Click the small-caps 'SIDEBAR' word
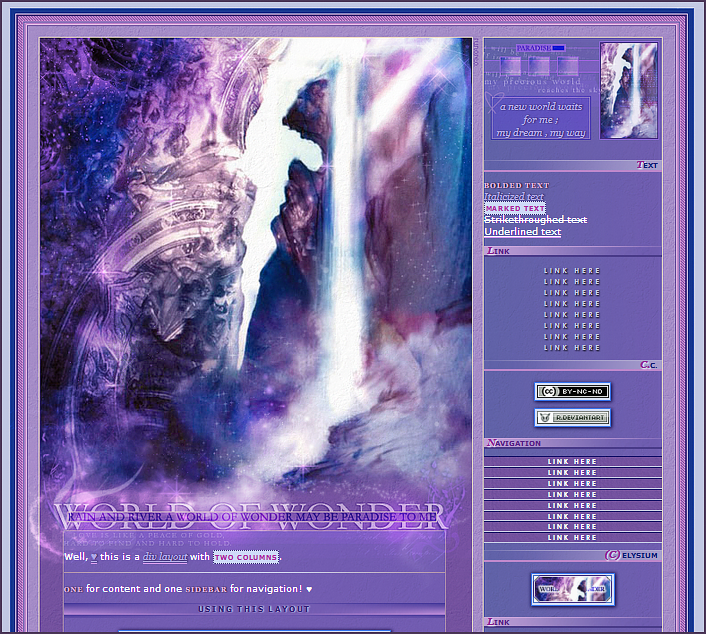Screen dimensions: 706x634 [206, 589]
